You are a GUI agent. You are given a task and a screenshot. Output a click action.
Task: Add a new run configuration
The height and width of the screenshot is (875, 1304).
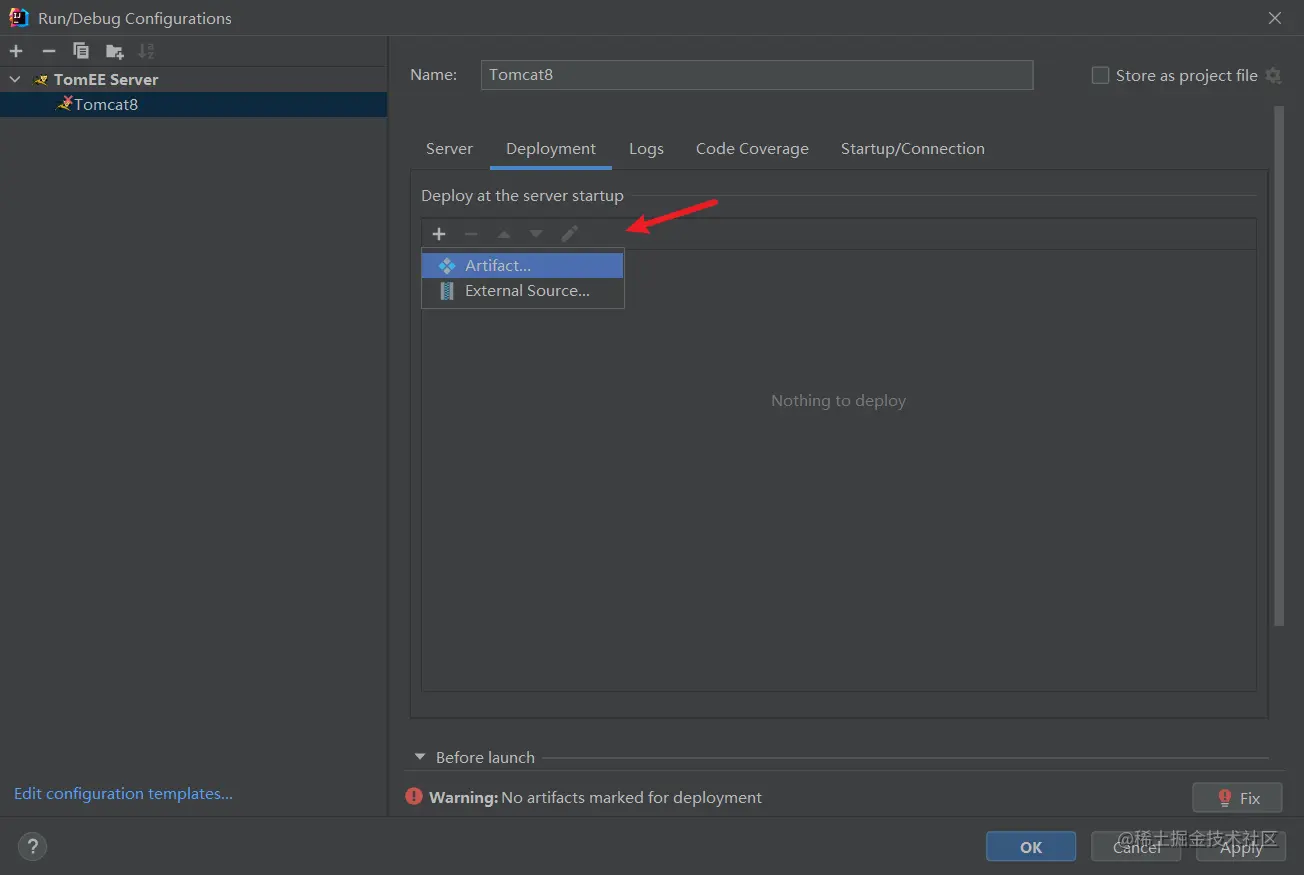(x=16, y=51)
